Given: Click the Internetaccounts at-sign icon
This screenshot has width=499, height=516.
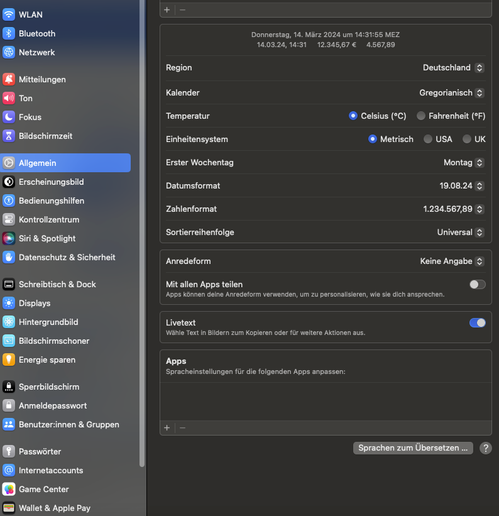Looking at the screenshot, I should pos(9,470).
